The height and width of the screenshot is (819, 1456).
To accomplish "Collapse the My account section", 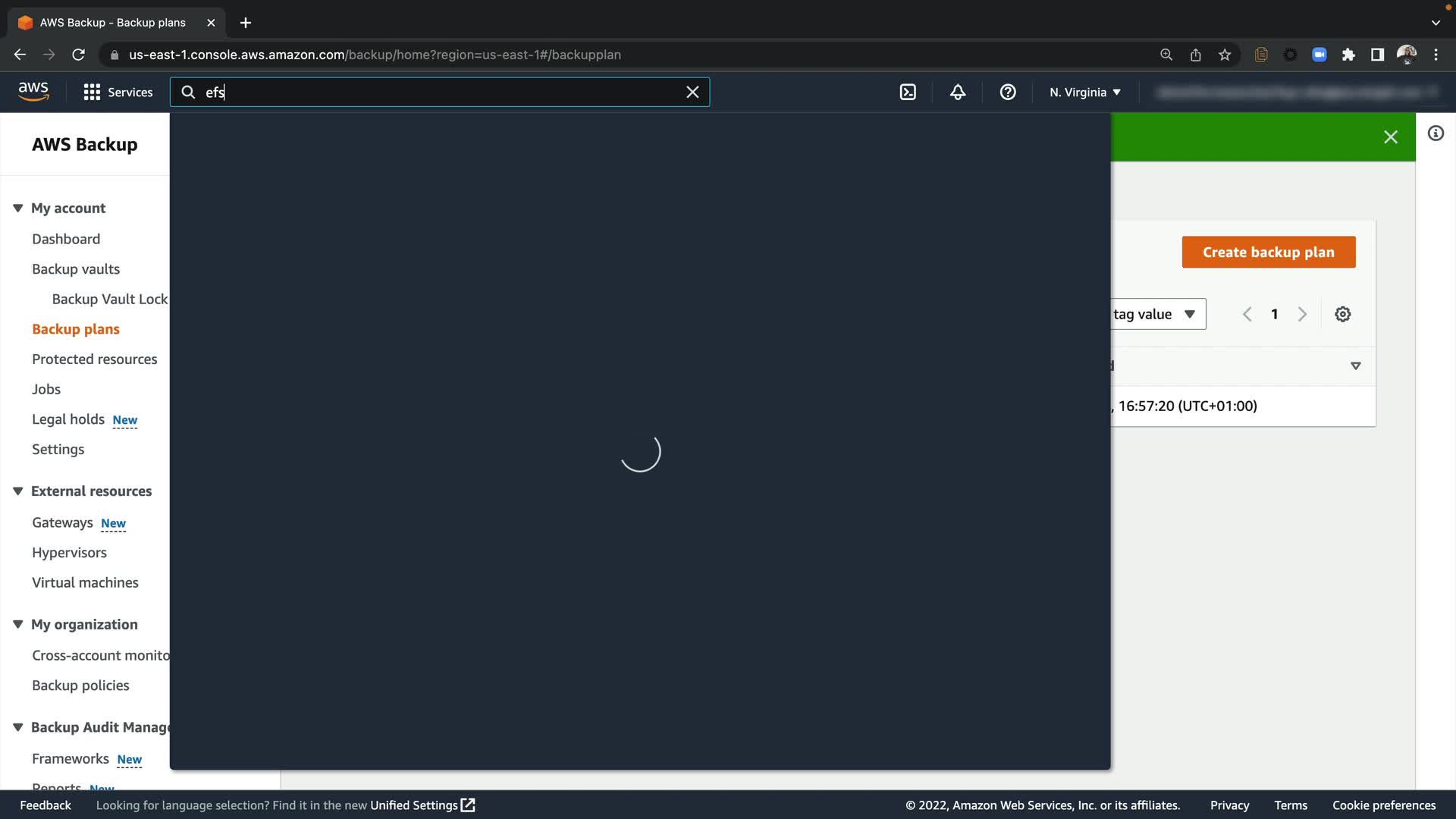I will [18, 208].
